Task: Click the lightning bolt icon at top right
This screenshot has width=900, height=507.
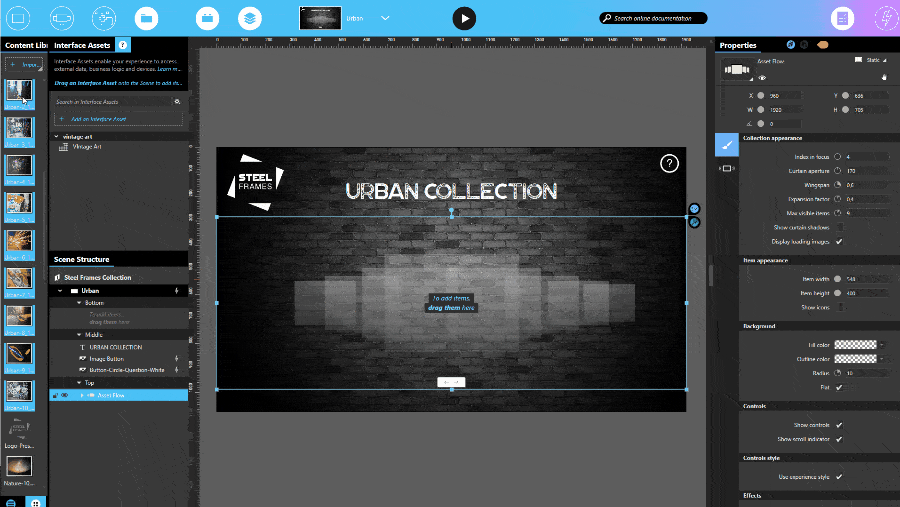Action: click(885, 18)
